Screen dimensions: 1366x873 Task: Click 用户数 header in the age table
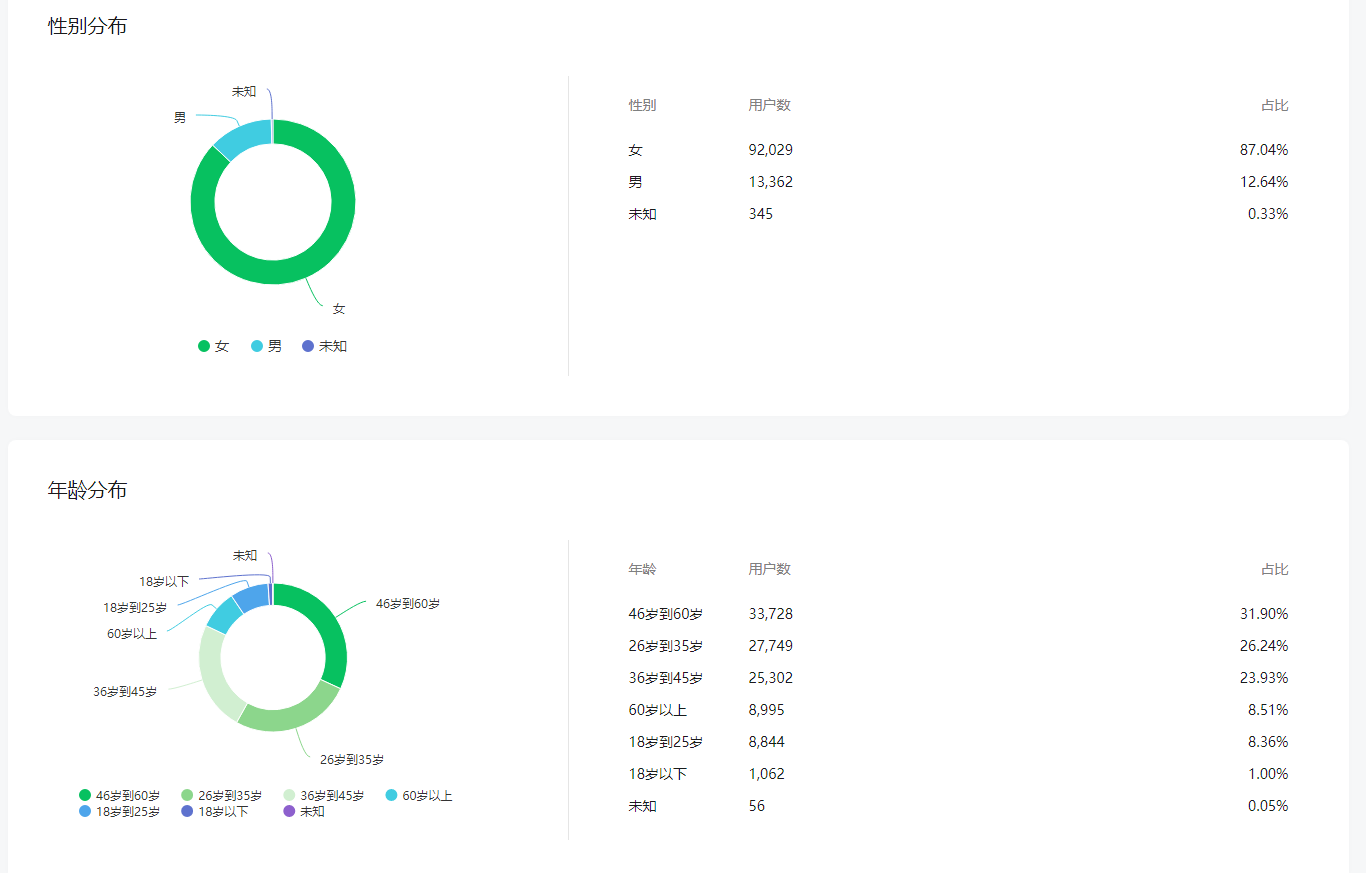pyautogui.click(x=769, y=569)
